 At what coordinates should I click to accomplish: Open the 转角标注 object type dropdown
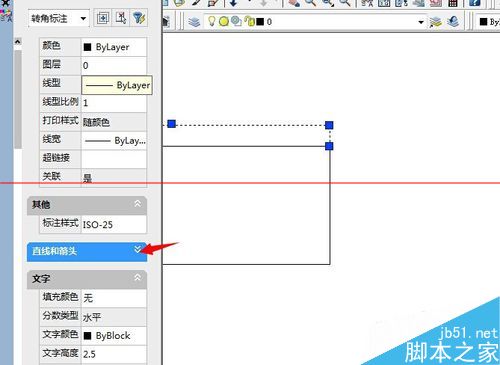click(58, 19)
